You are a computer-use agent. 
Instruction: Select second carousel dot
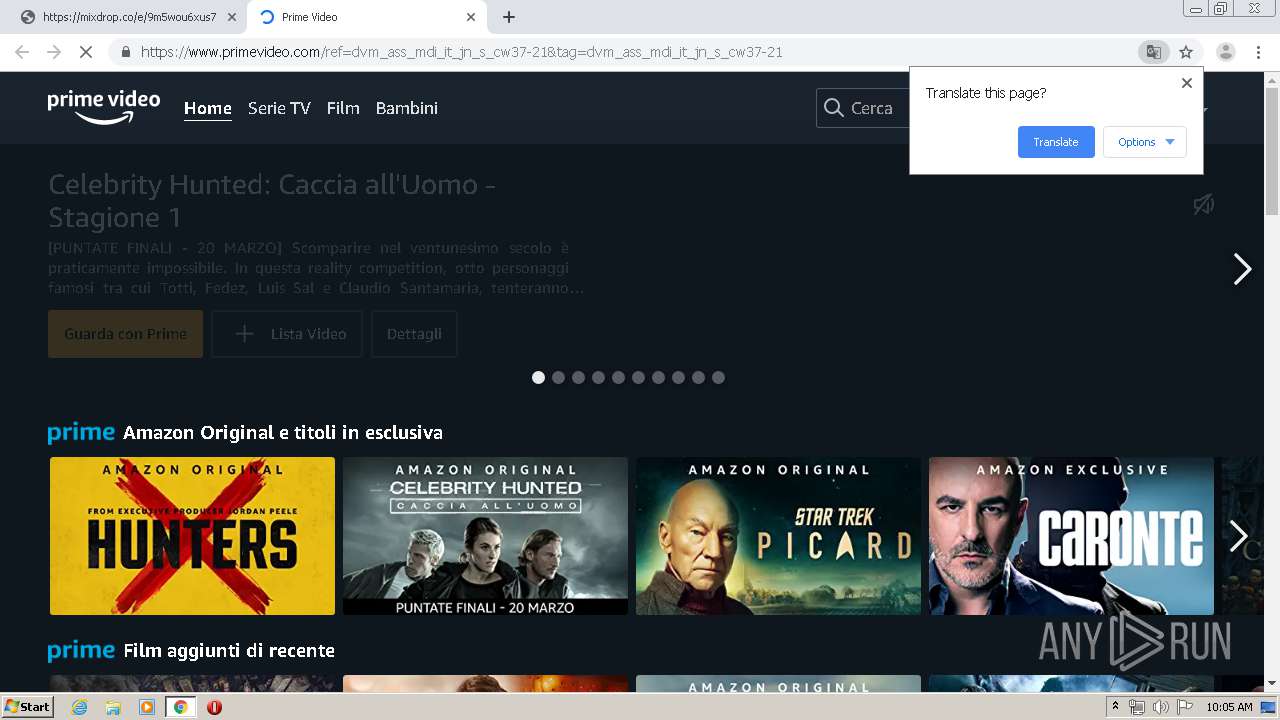click(558, 377)
